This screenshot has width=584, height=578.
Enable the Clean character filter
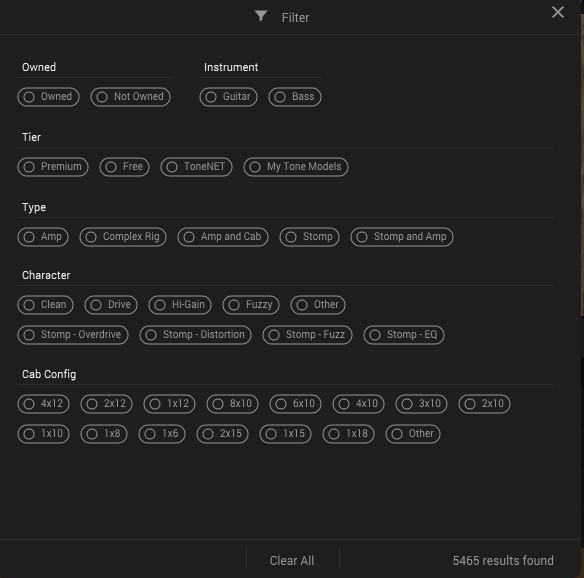click(45, 305)
